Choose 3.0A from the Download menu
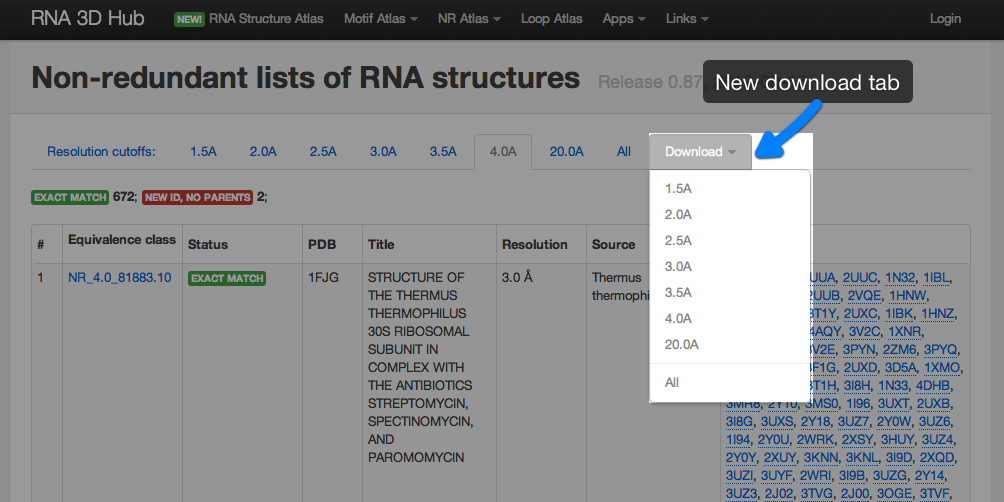Viewport: 1004px width, 502px height. coord(678,266)
